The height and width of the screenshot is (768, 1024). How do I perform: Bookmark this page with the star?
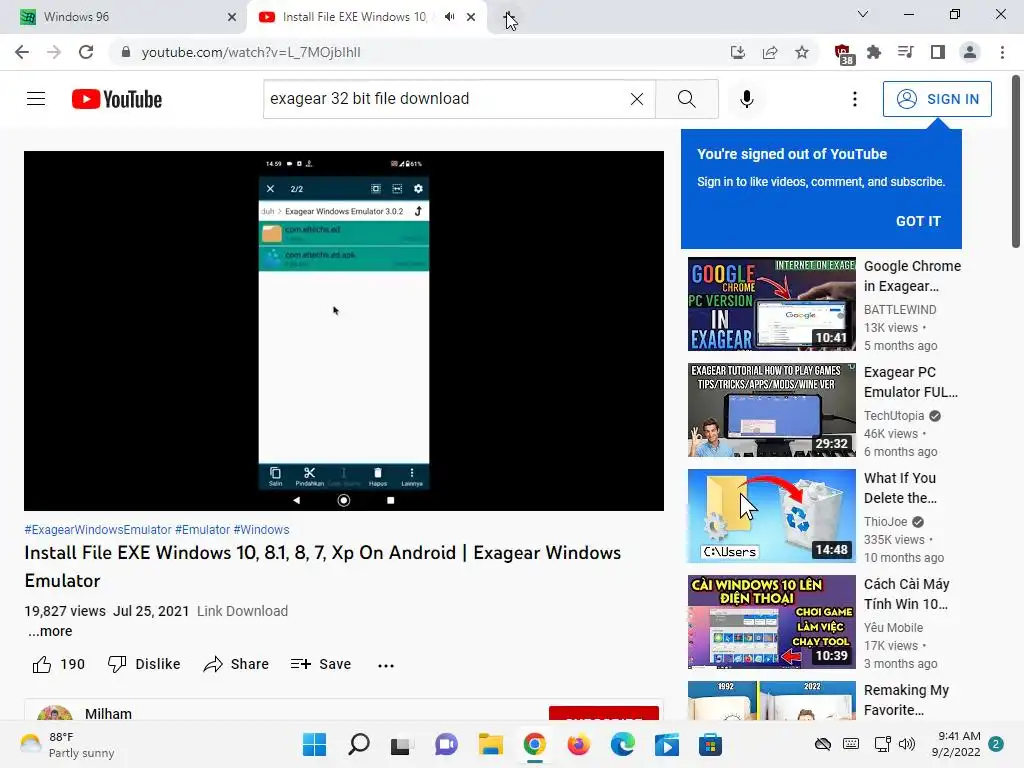(x=802, y=52)
